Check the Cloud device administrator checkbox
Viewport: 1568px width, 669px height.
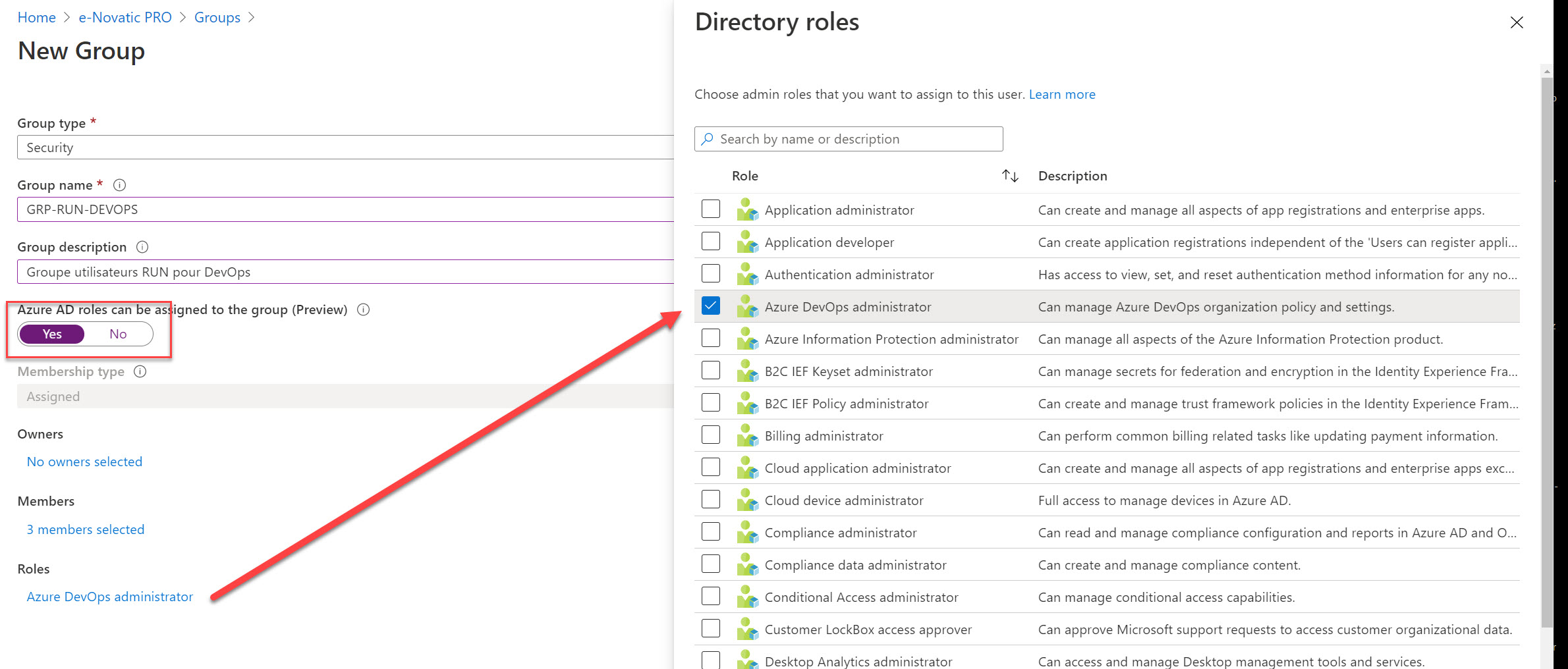711,499
